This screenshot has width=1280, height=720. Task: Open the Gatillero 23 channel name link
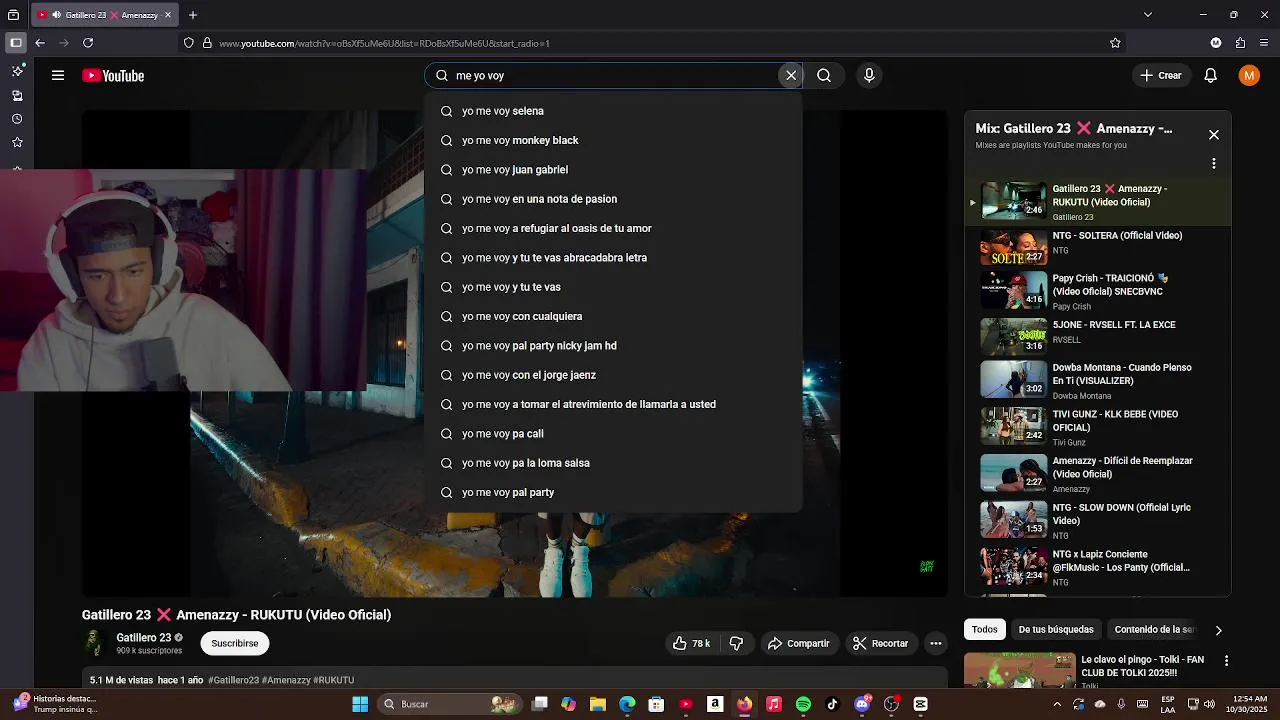point(143,637)
